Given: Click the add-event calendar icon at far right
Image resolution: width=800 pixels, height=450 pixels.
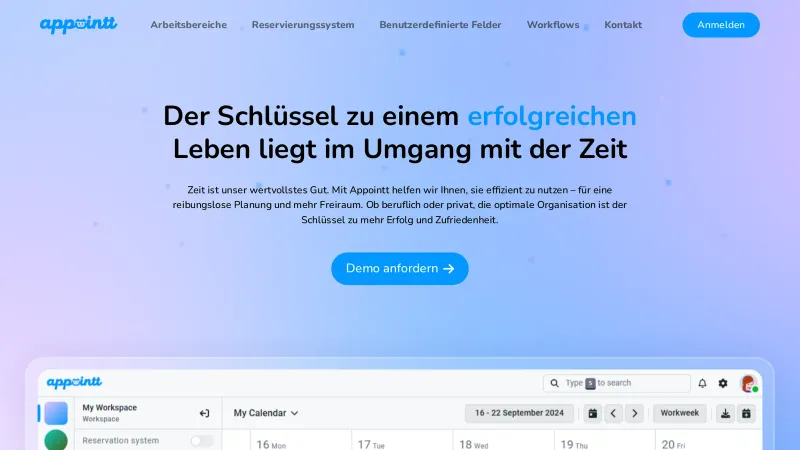Looking at the screenshot, I should (746, 413).
